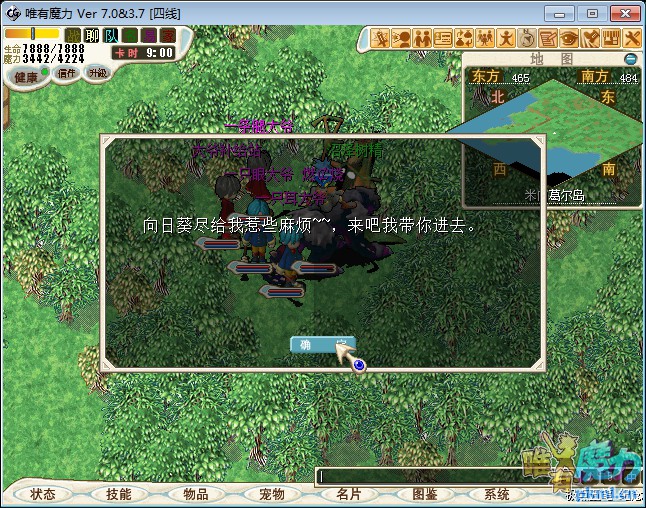Click the ID card icon in toolbar
The image size is (646, 508).
(442, 39)
